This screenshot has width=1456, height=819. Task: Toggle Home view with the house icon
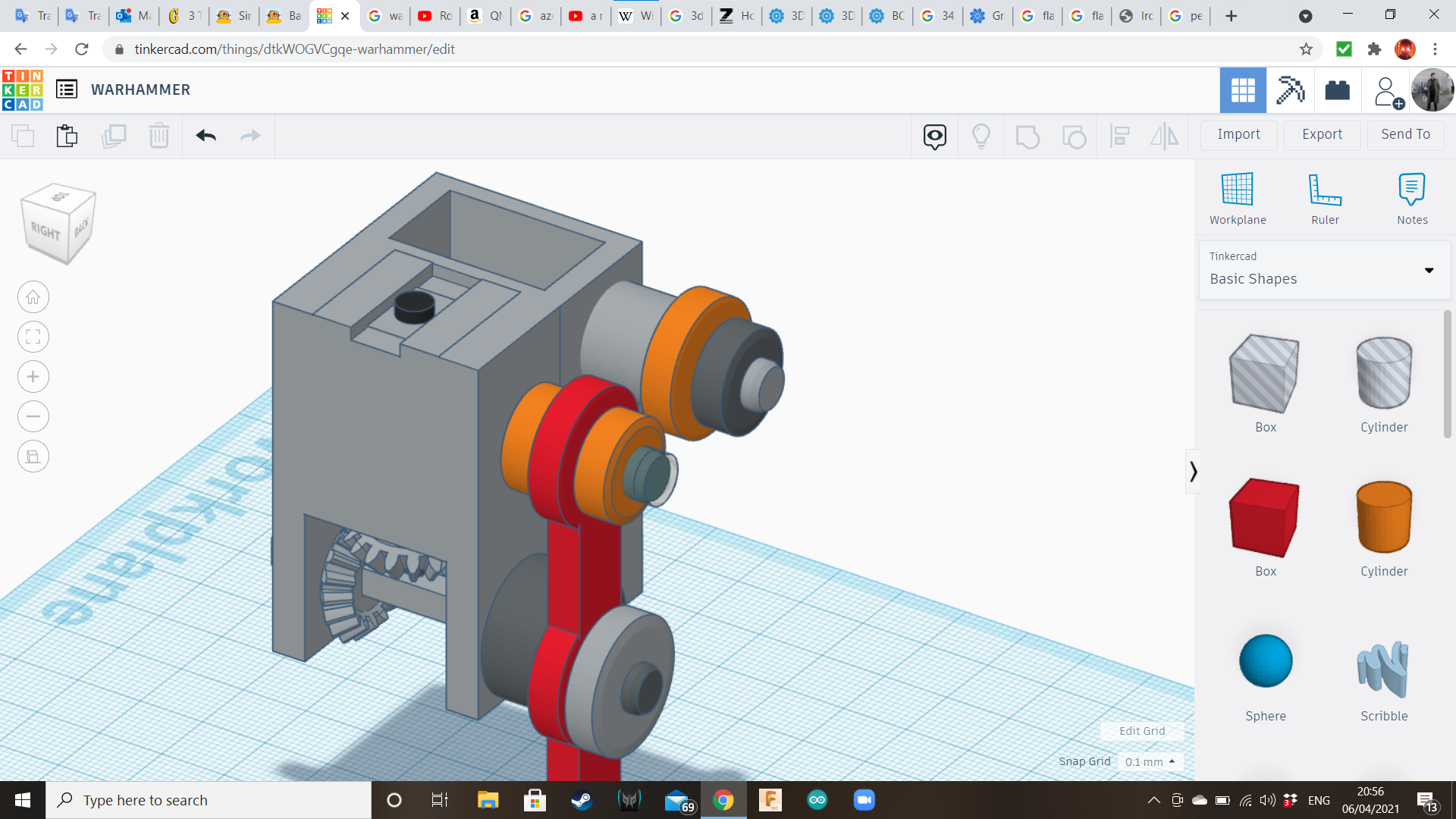[x=33, y=297]
